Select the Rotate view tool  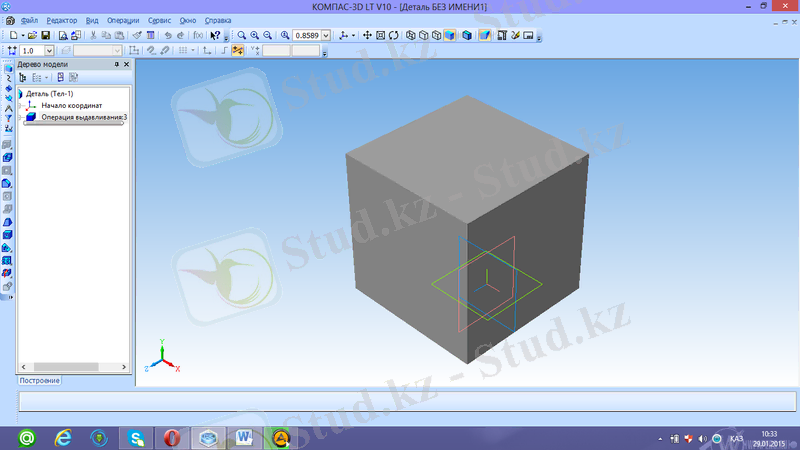click(393, 35)
